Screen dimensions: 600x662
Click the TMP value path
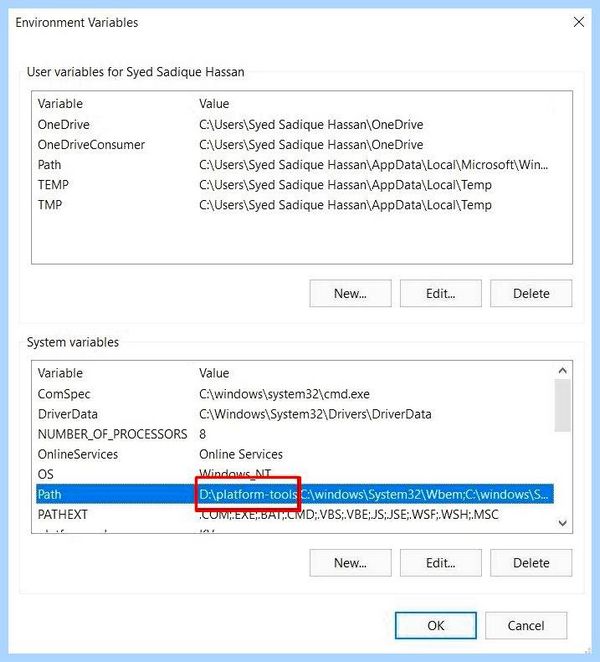pyautogui.click(x=345, y=205)
